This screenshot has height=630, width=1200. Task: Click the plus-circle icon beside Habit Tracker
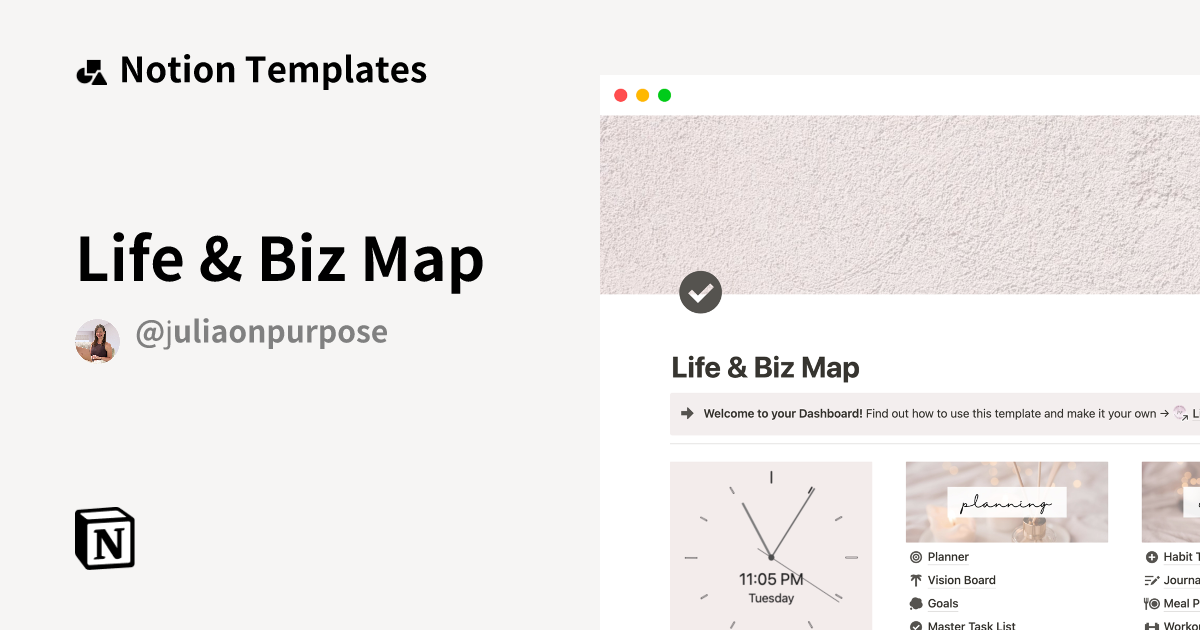1150,557
